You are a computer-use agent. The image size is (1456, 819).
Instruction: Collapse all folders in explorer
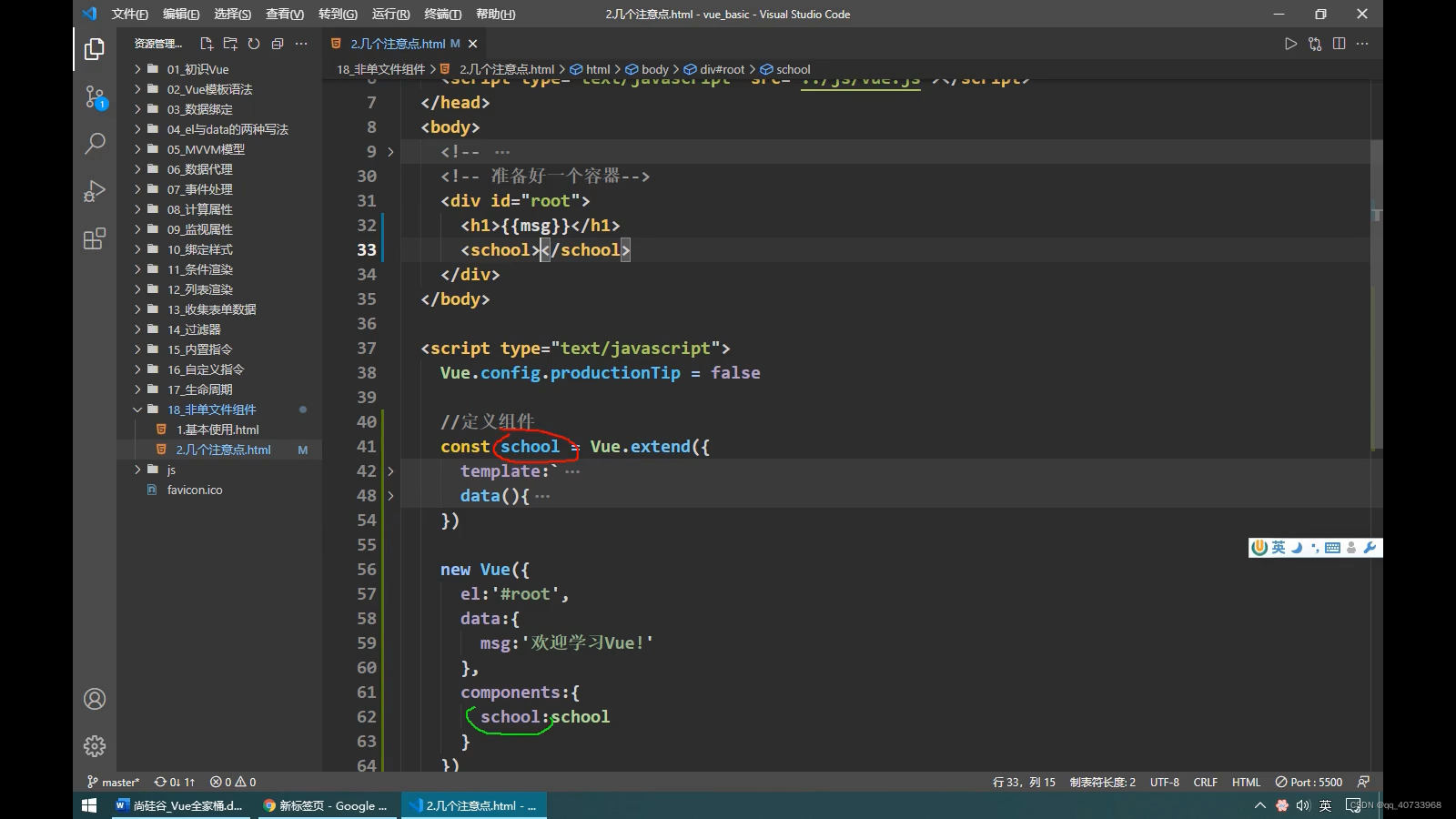point(278,44)
